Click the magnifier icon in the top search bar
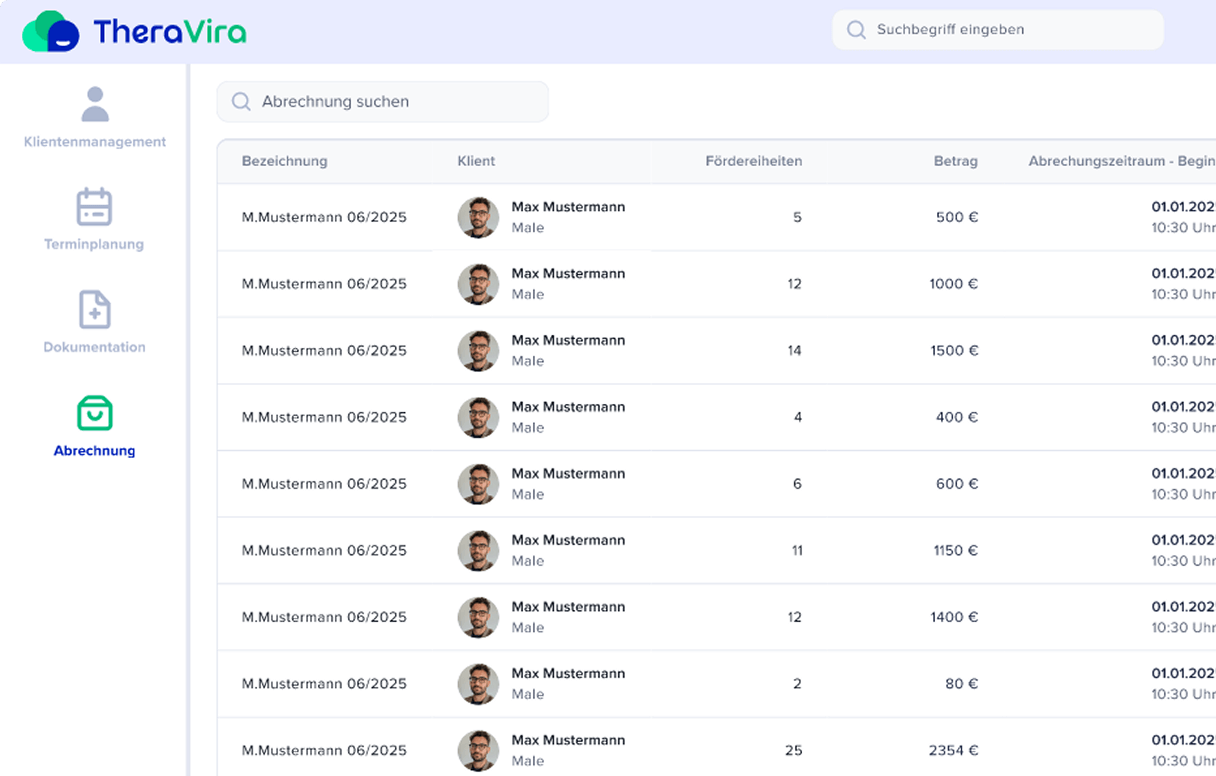Screen dimensions: 1216x776 [x=856, y=30]
